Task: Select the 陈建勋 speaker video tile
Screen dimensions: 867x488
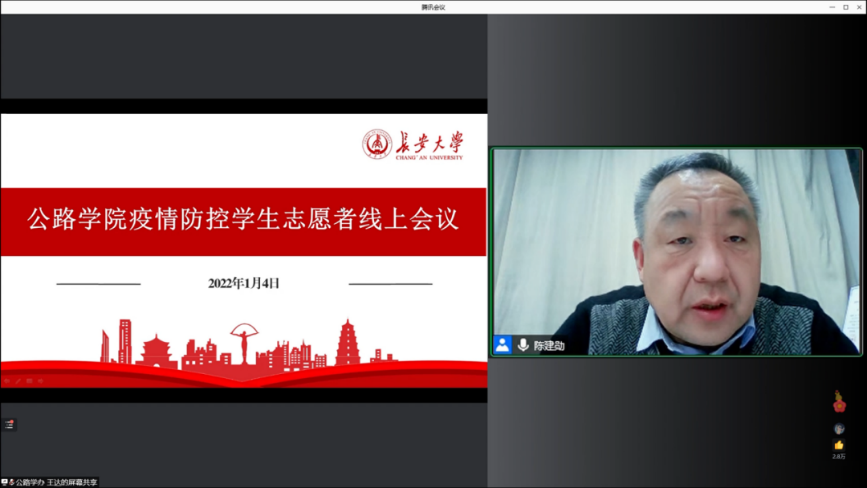Action: tap(676, 250)
